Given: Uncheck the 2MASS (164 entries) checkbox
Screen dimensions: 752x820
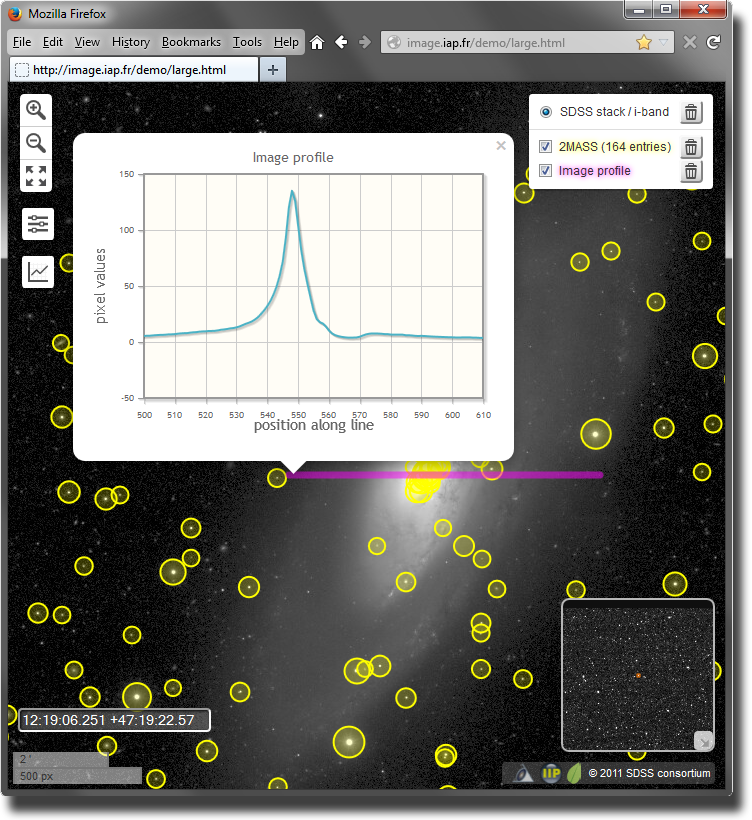Looking at the screenshot, I should click(x=545, y=147).
